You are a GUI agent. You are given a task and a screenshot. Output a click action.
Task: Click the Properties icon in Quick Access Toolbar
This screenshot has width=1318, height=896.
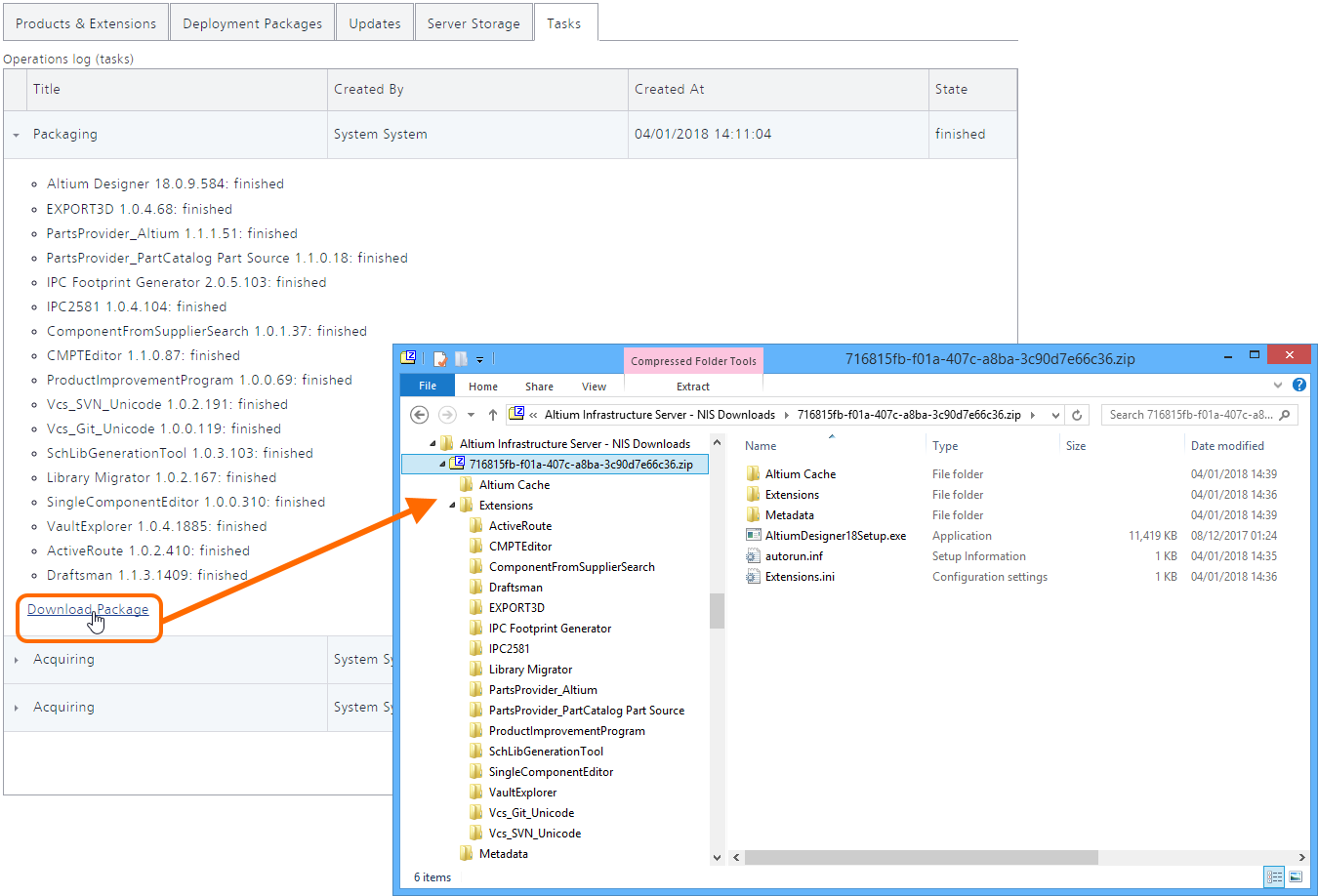[x=440, y=359]
